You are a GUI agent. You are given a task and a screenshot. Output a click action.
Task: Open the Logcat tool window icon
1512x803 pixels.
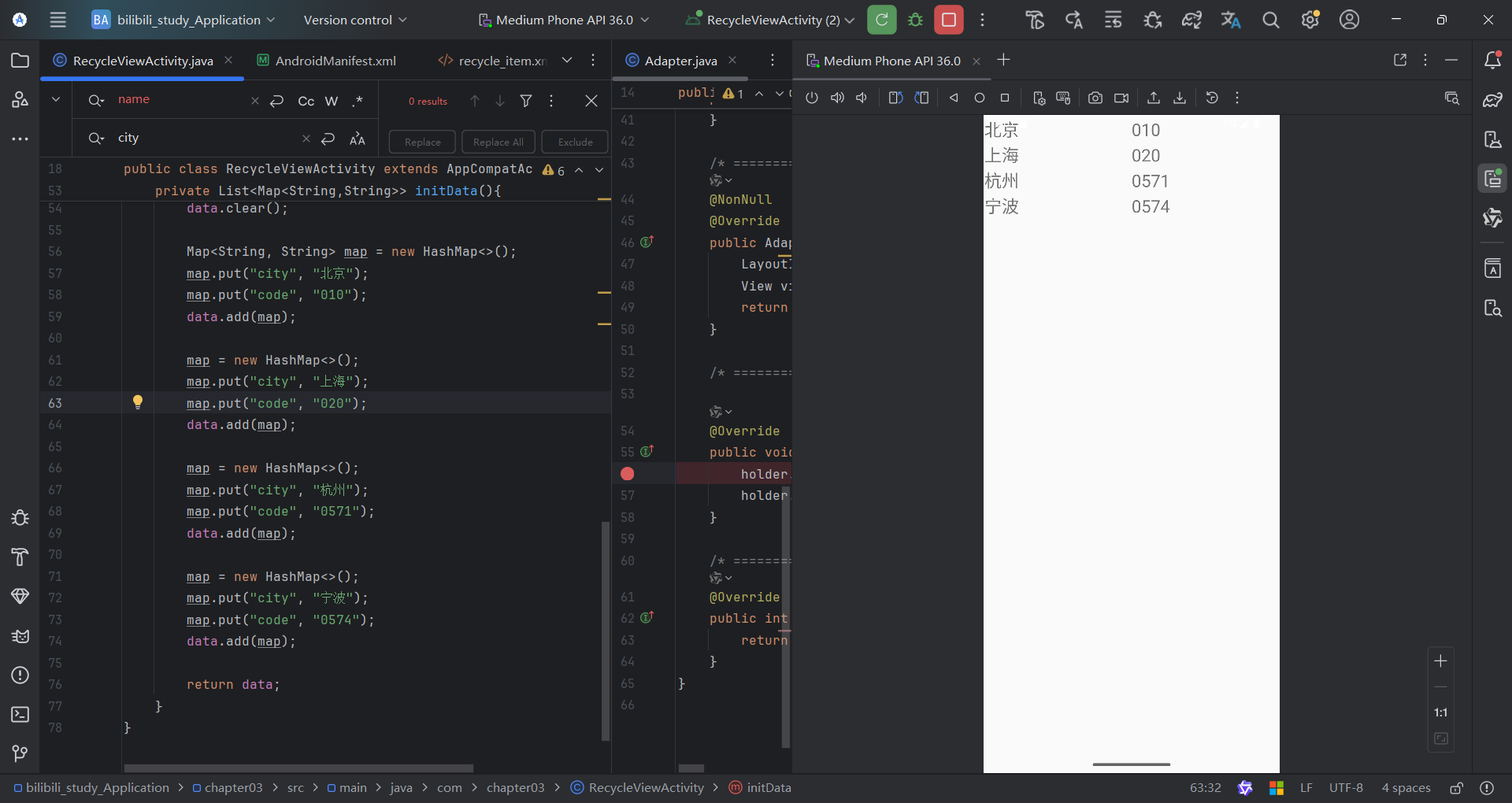(x=20, y=636)
